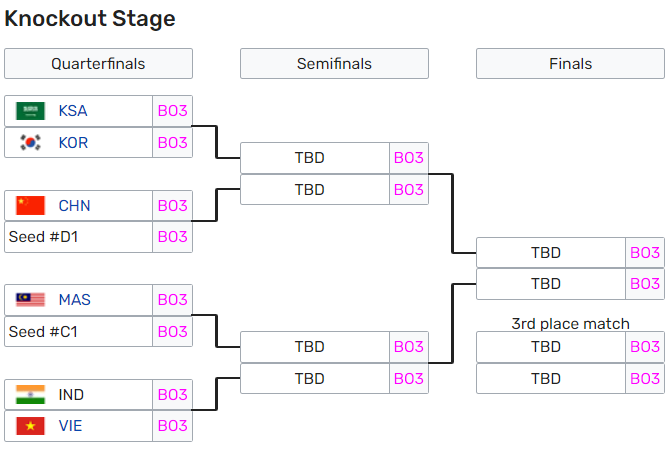This screenshot has width=672, height=453.
Task: Select the Finals column header
Action: point(570,63)
